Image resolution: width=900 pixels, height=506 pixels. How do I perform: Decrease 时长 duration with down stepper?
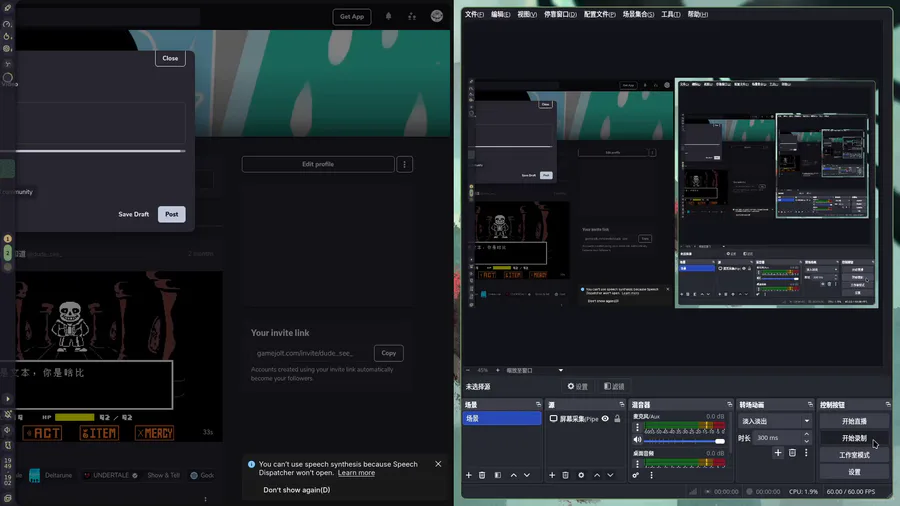click(x=806, y=441)
